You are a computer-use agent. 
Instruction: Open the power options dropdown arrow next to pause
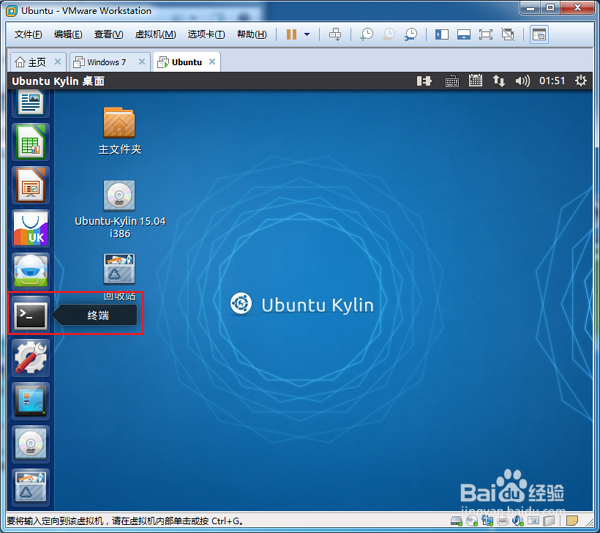click(307, 34)
